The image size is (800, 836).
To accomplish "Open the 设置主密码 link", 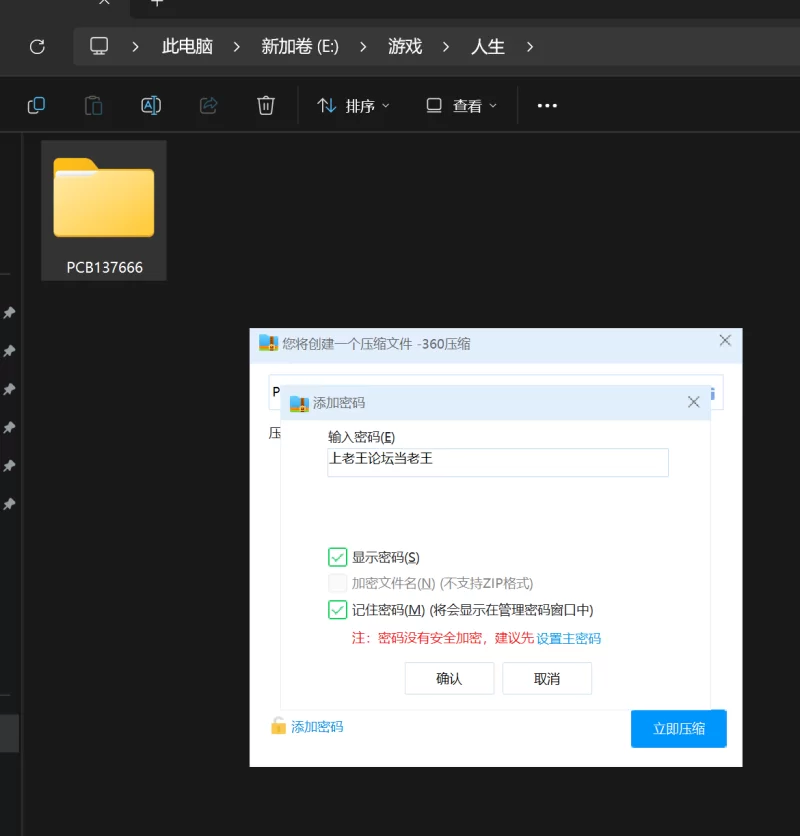I will tap(569, 638).
